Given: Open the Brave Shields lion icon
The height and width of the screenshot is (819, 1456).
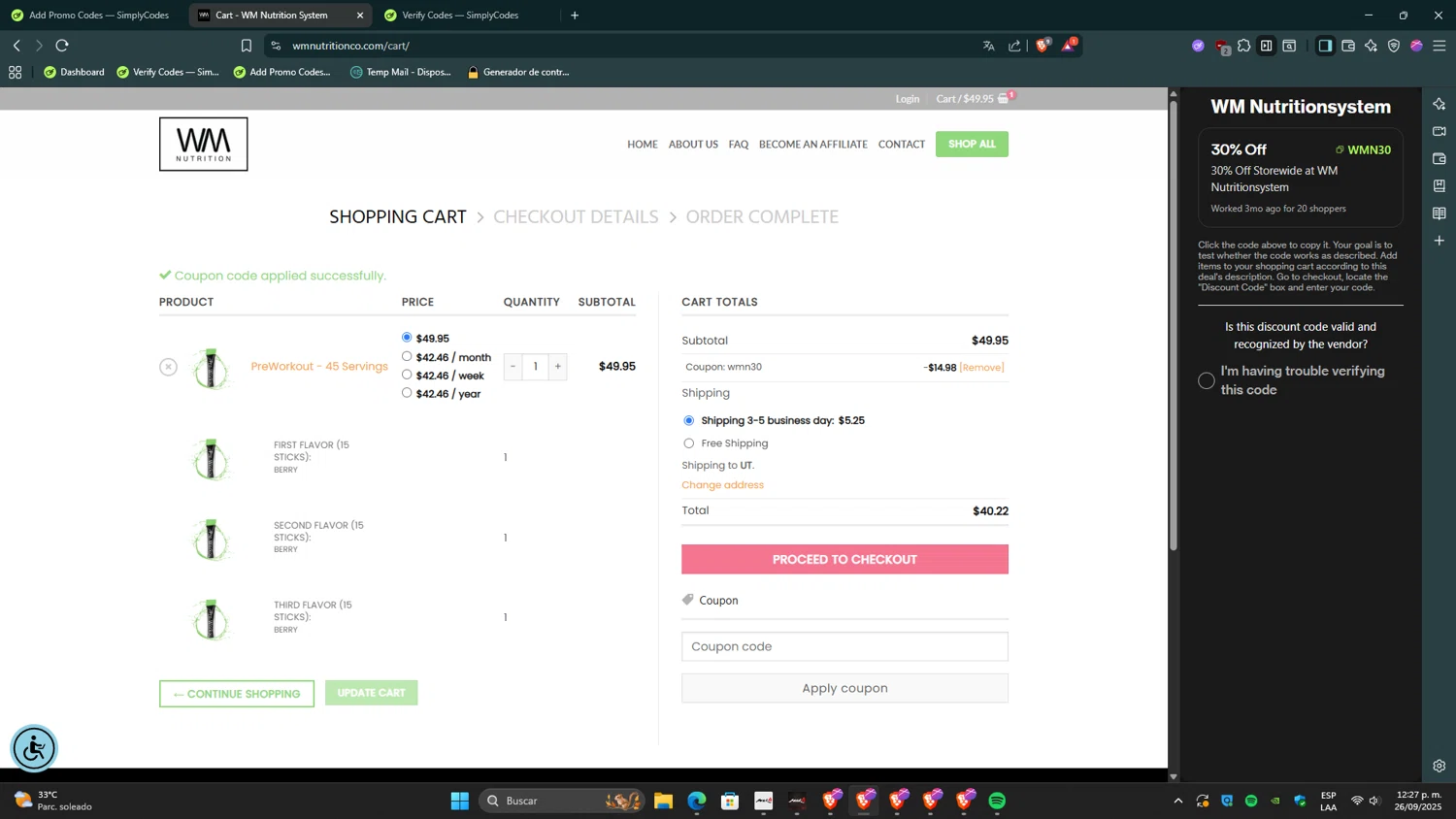Looking at the screenshot, I should pyautogui.click(x=1042, y=46).
